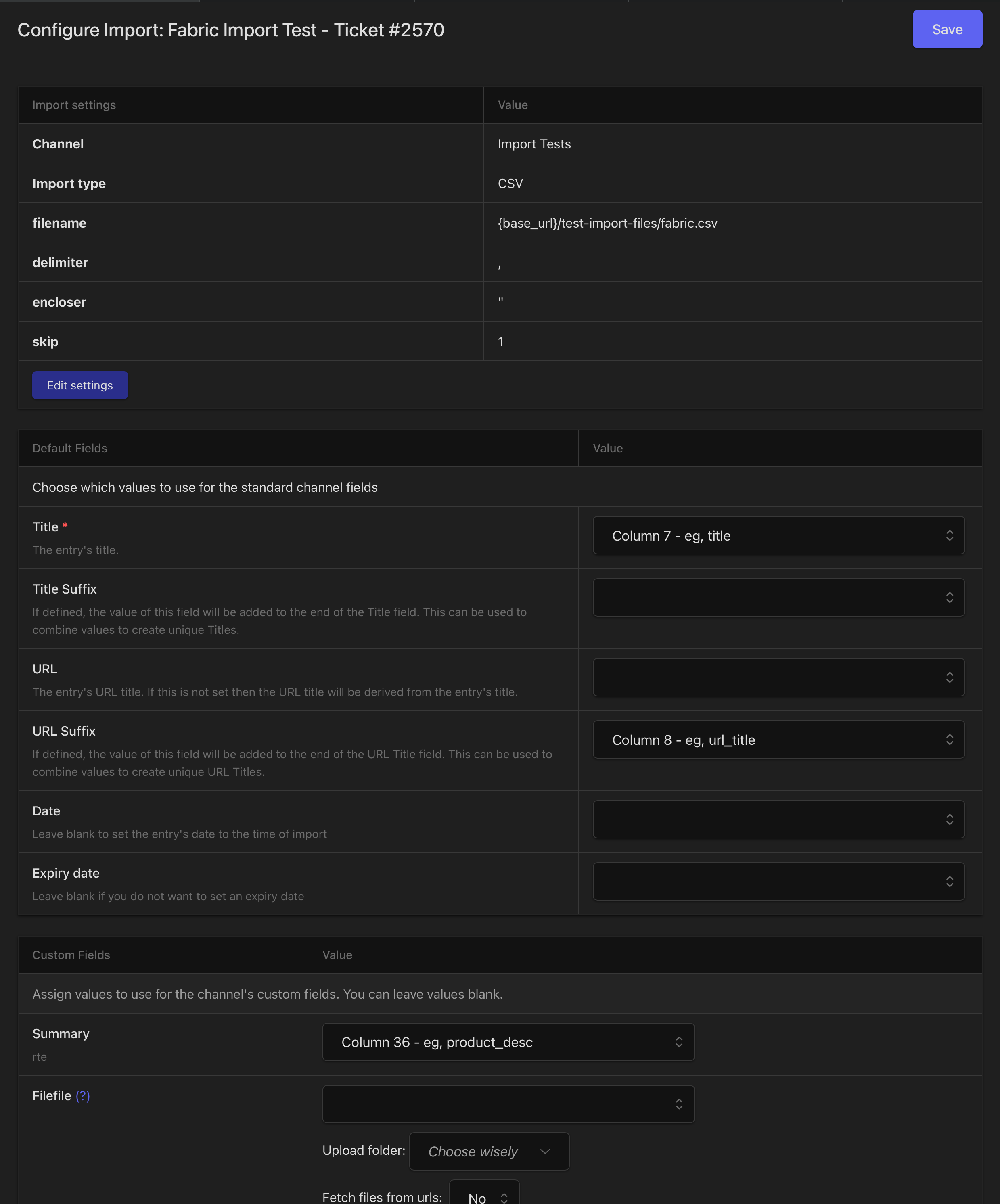
Task: Click the Summary dropdown arrows icon
Action: point(679,1042)
